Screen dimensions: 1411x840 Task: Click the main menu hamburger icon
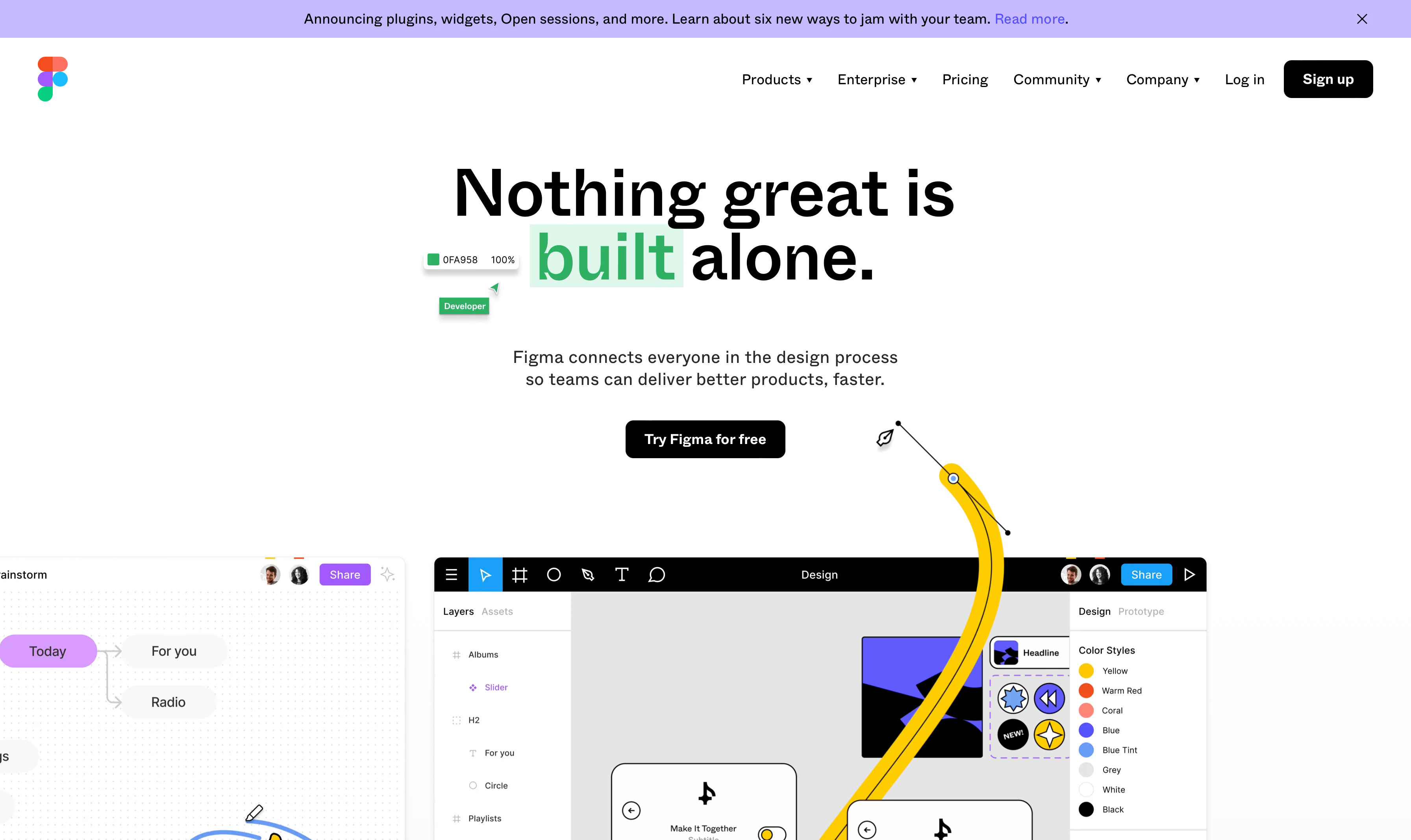coord(451,574)
